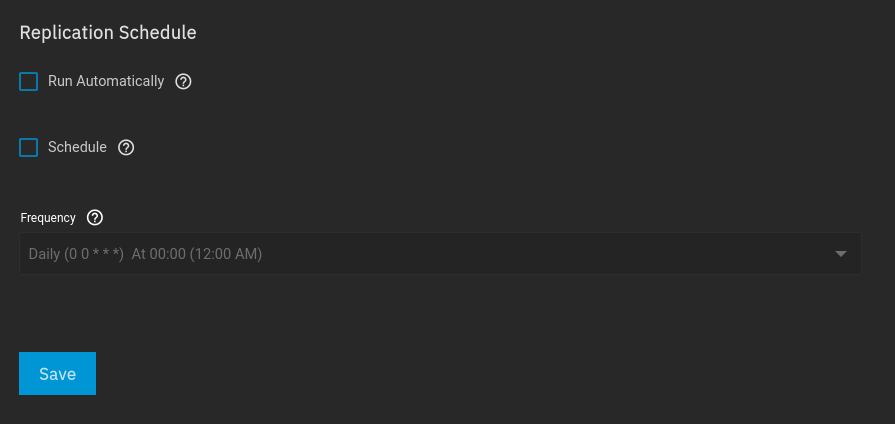
Task: Enable the Run Automatically checkbox
Action: coord(28,81)
